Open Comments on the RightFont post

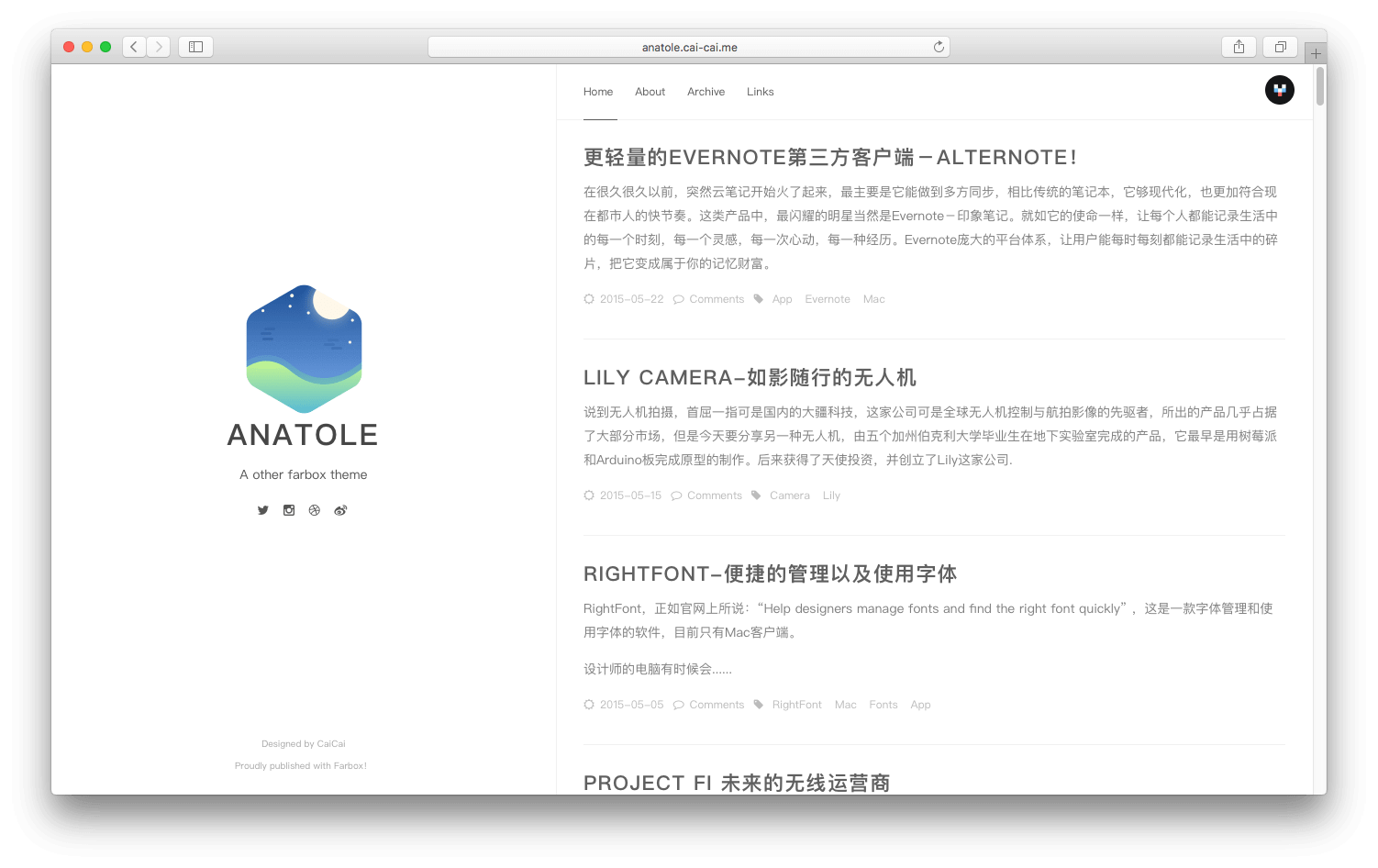pos(717,705)
